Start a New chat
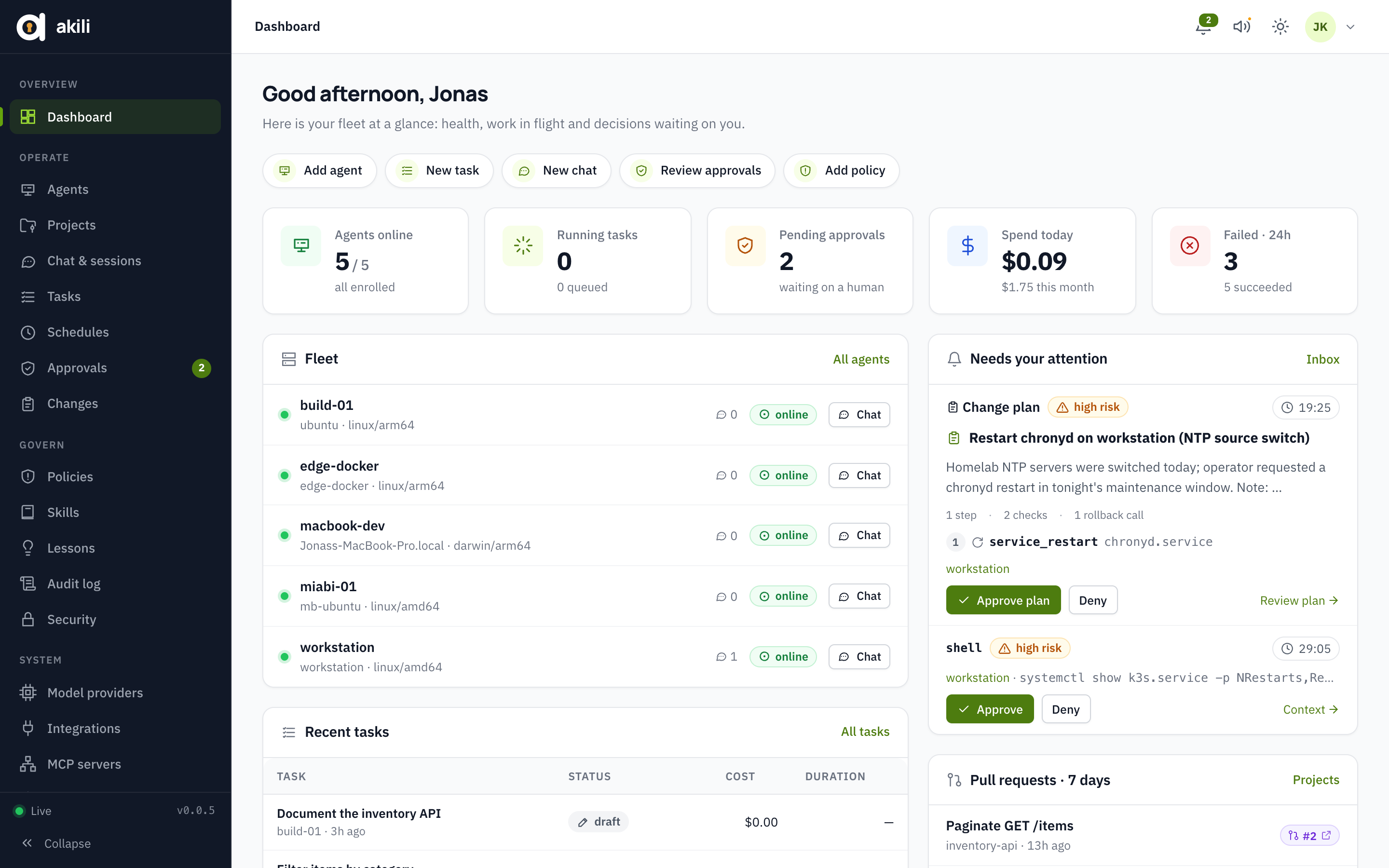Viewport: 1389px width, 868px height. [x=556, y=171]
